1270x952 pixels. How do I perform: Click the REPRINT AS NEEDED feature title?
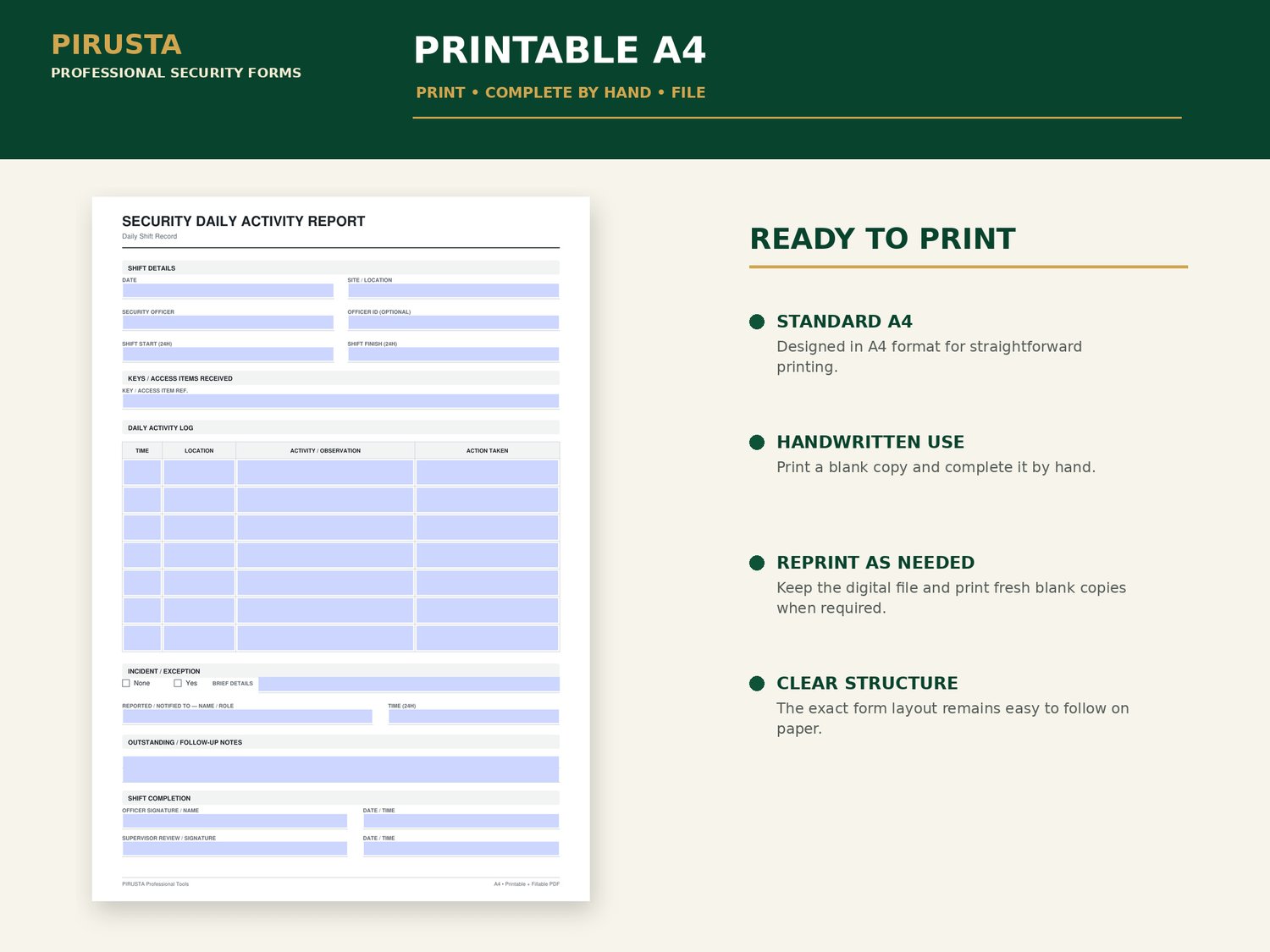pos(875,563)
